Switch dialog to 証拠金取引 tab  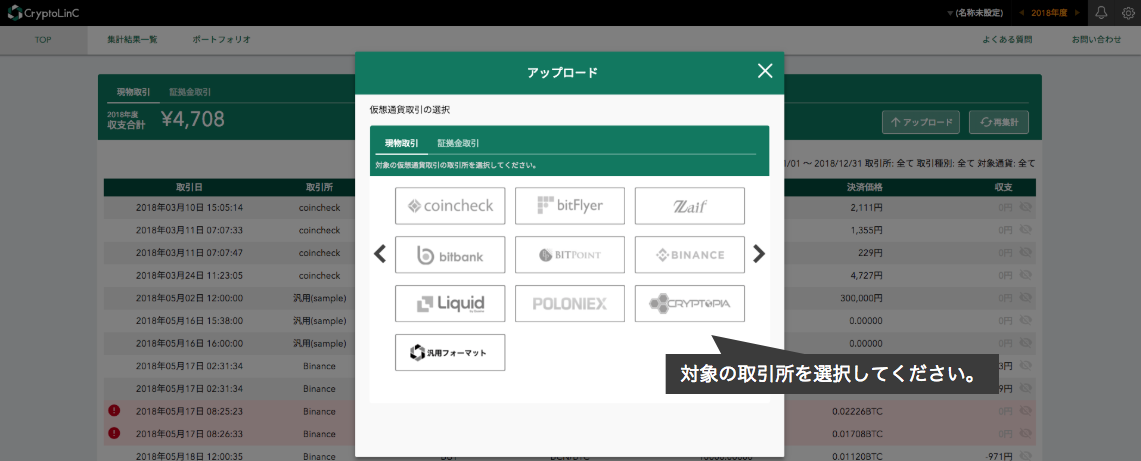[x=458, y=143]
